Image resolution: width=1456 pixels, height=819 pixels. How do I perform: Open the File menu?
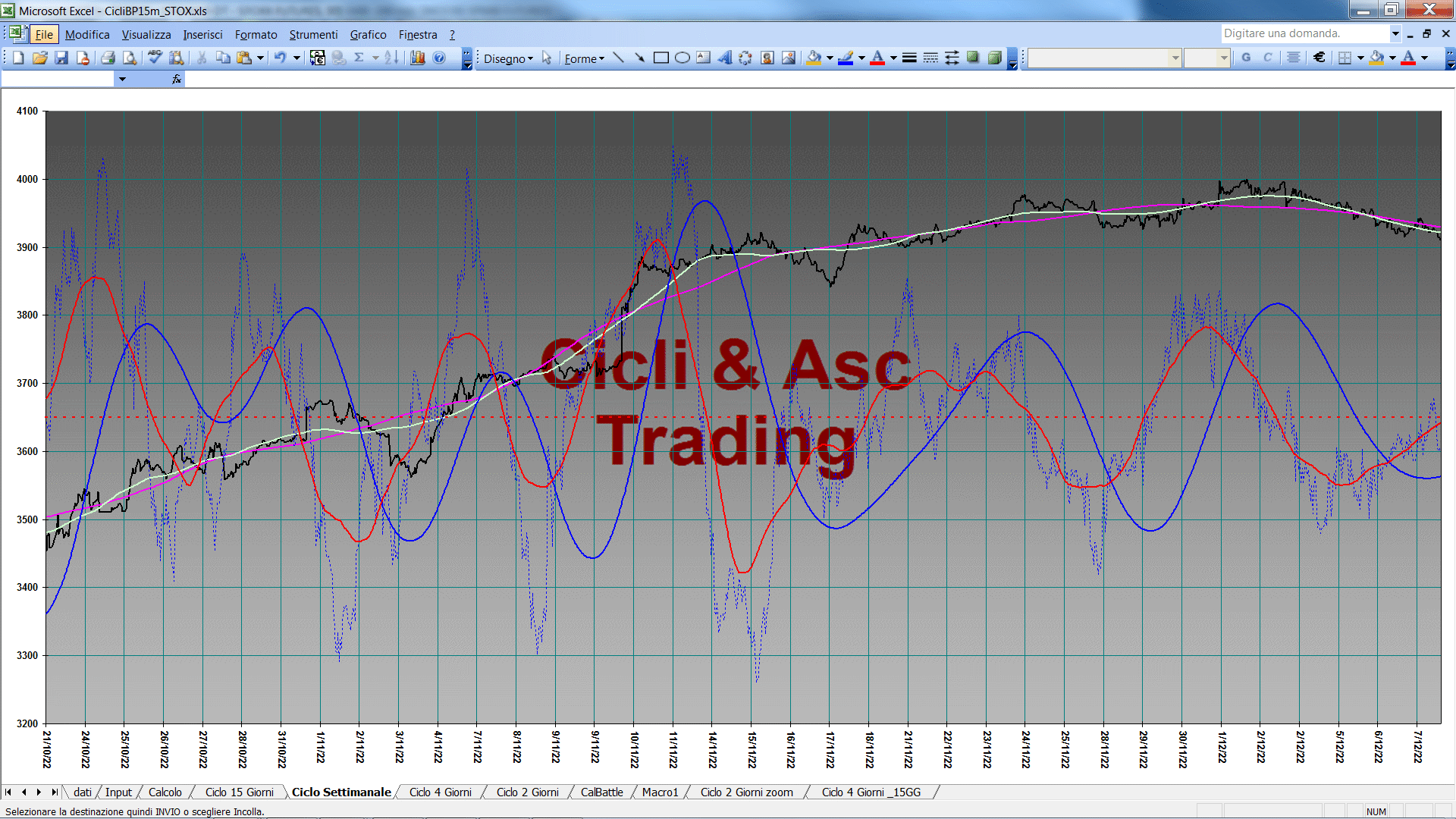[x=44, y=34]
